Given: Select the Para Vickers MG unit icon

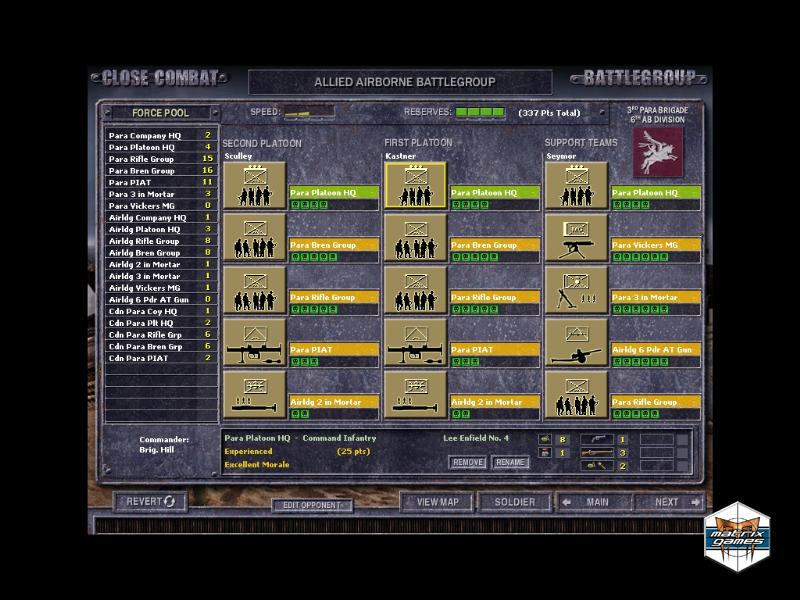Looking at the screenshot, I should [x=576, y=238].
